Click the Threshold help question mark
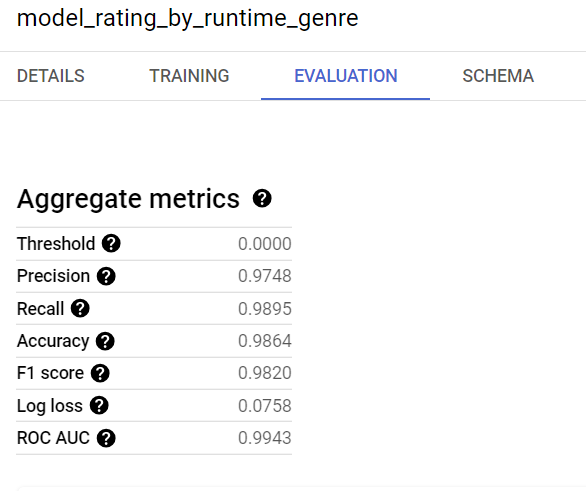Viewport: 586px width, 491px height. [x=111, y=244]
